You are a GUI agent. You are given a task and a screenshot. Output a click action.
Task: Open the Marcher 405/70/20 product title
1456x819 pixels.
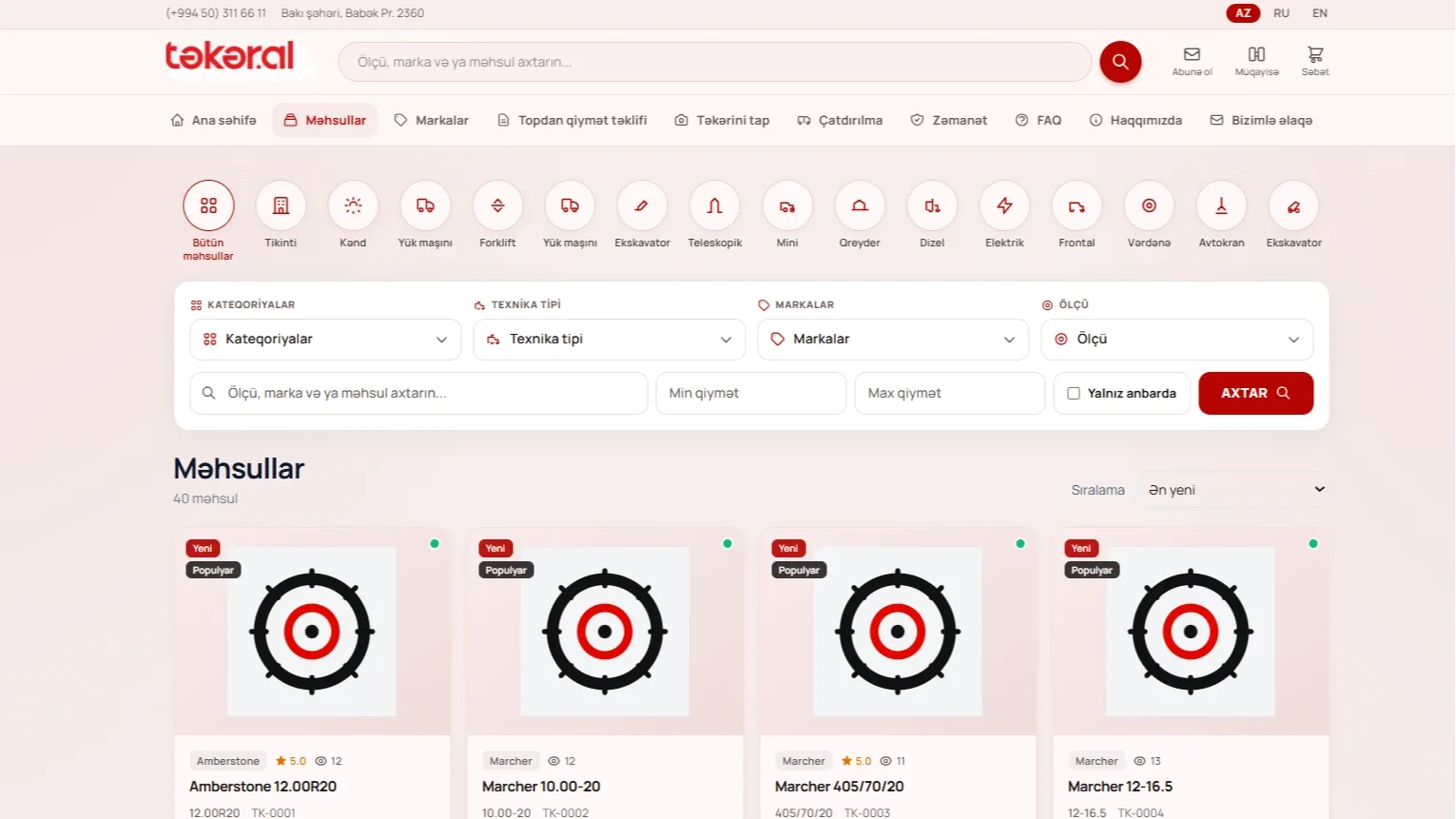840,787
